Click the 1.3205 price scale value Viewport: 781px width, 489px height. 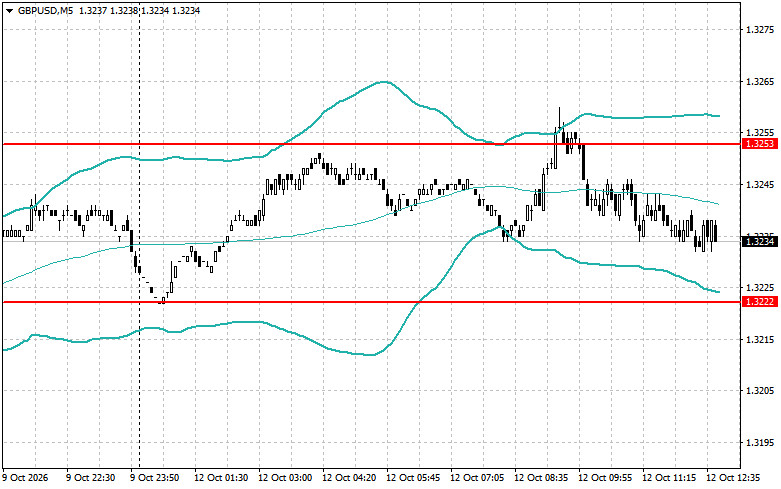(x=760, y=391)
